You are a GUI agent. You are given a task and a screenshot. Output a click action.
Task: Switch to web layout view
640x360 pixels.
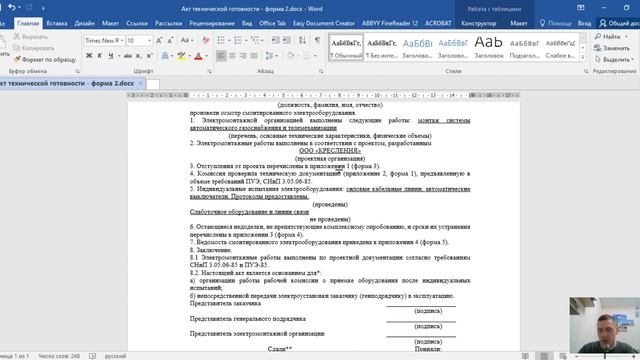[x=563, y=356]
